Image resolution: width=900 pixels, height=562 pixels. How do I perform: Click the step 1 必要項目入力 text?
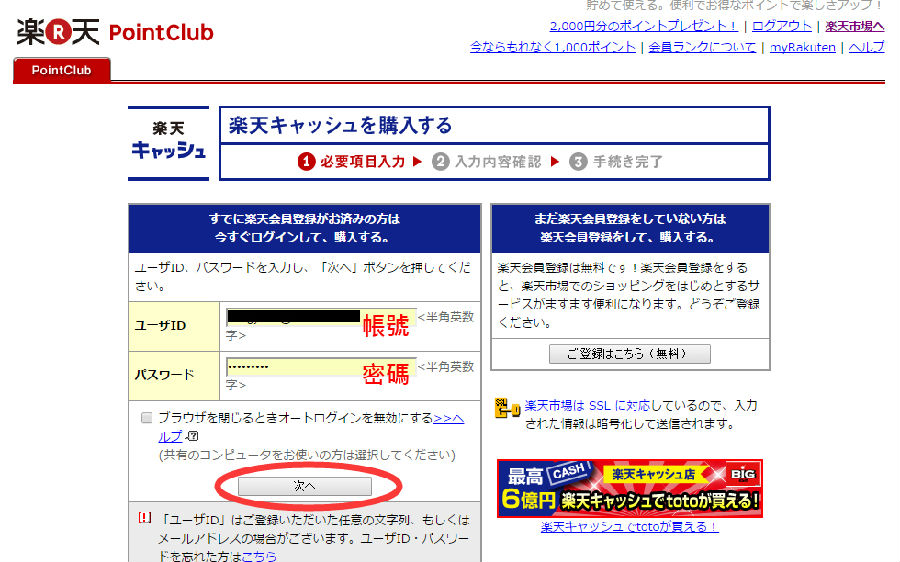tap(362, 162)
